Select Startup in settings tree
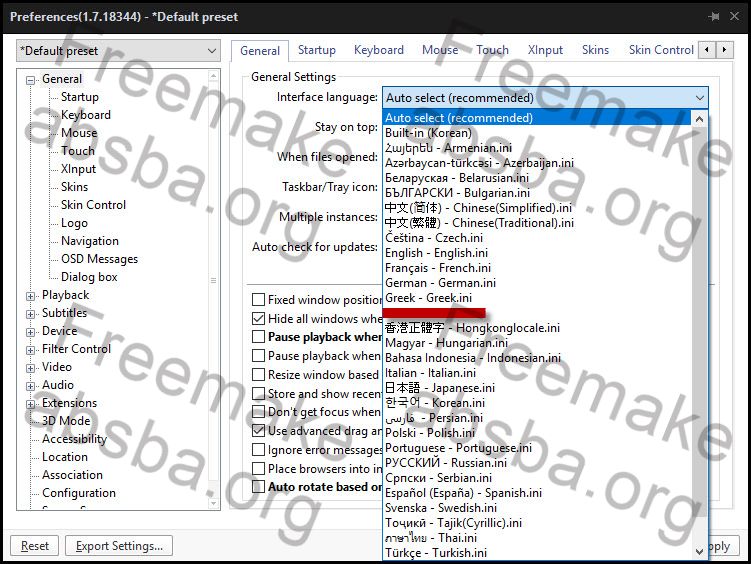This screenshot has height=564, width=751. [80, 97]
